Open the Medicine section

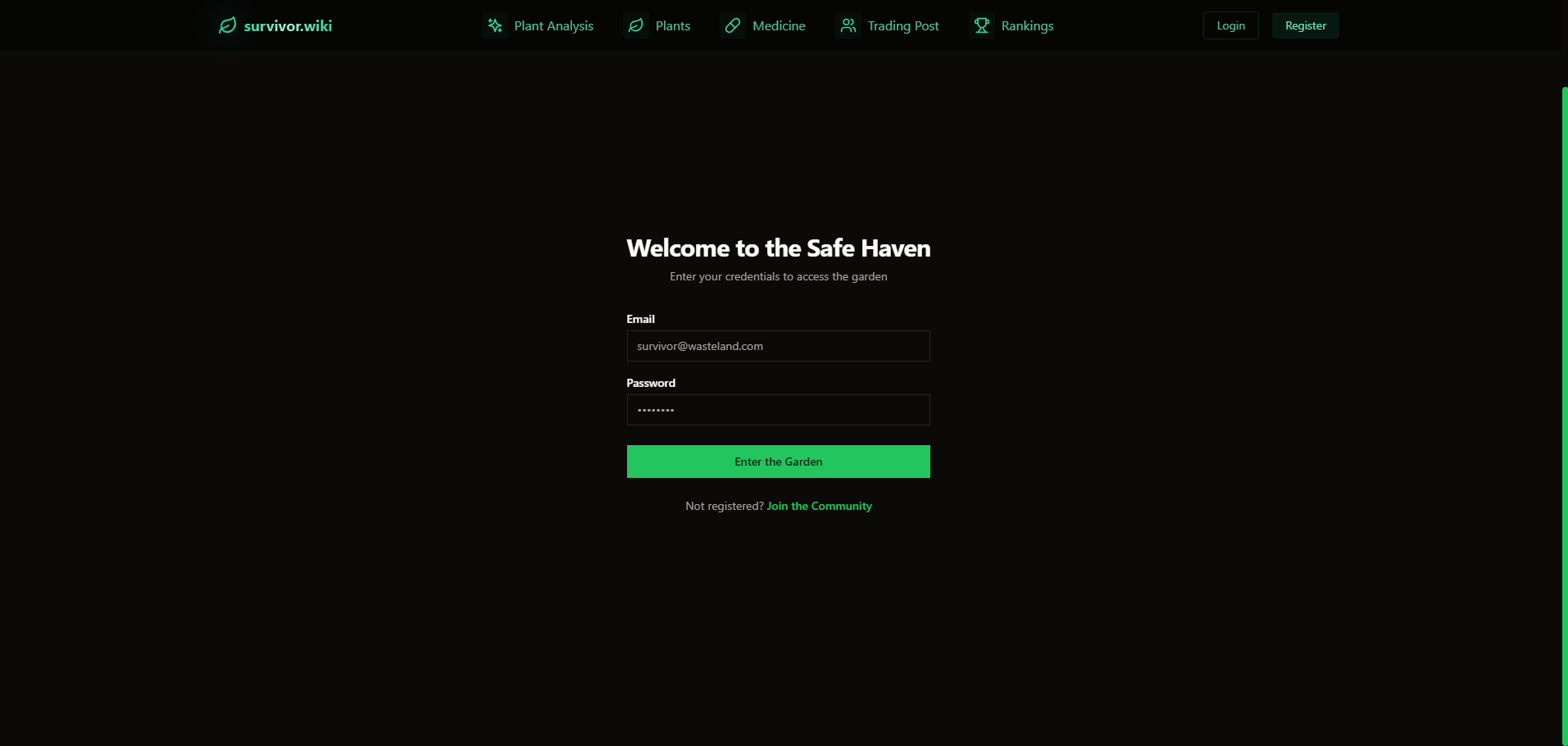click(779, 25)
